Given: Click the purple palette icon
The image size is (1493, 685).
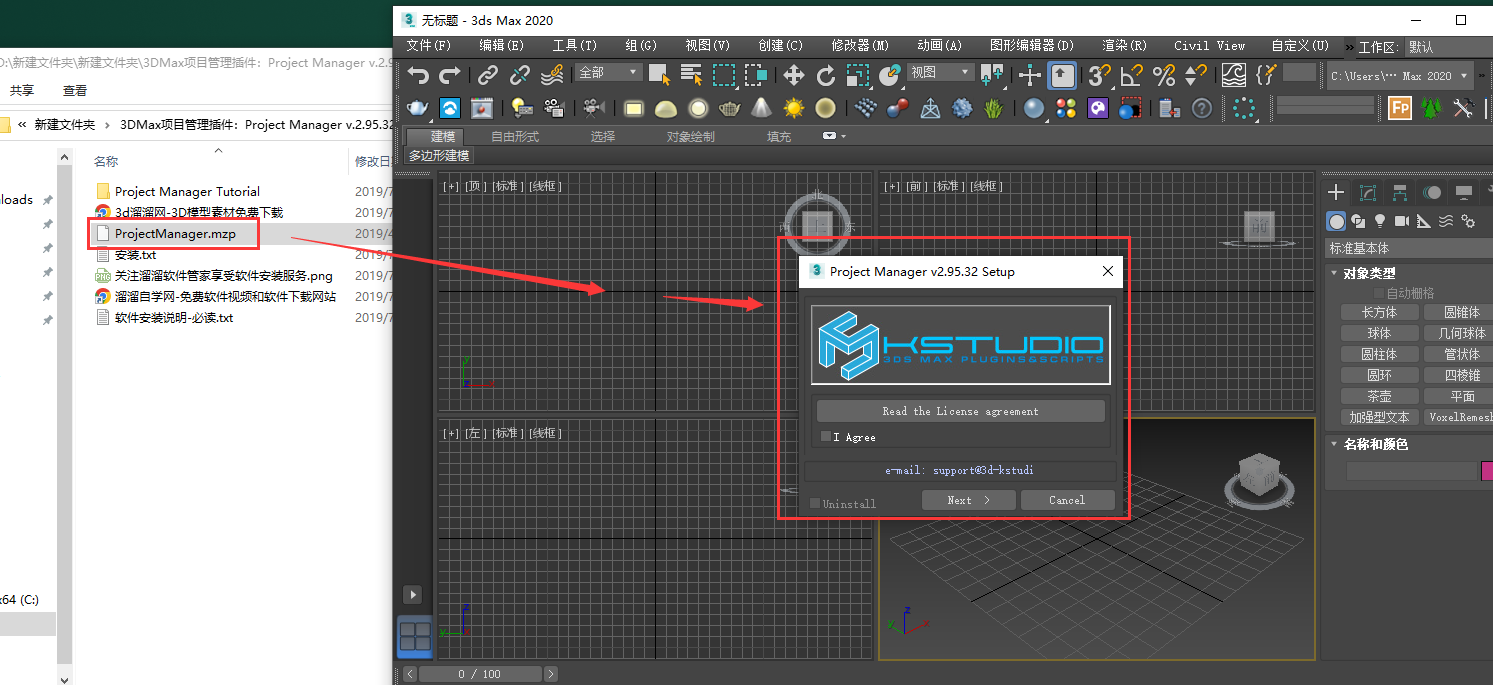Looking at the screenshot, I should (1098, 108).
